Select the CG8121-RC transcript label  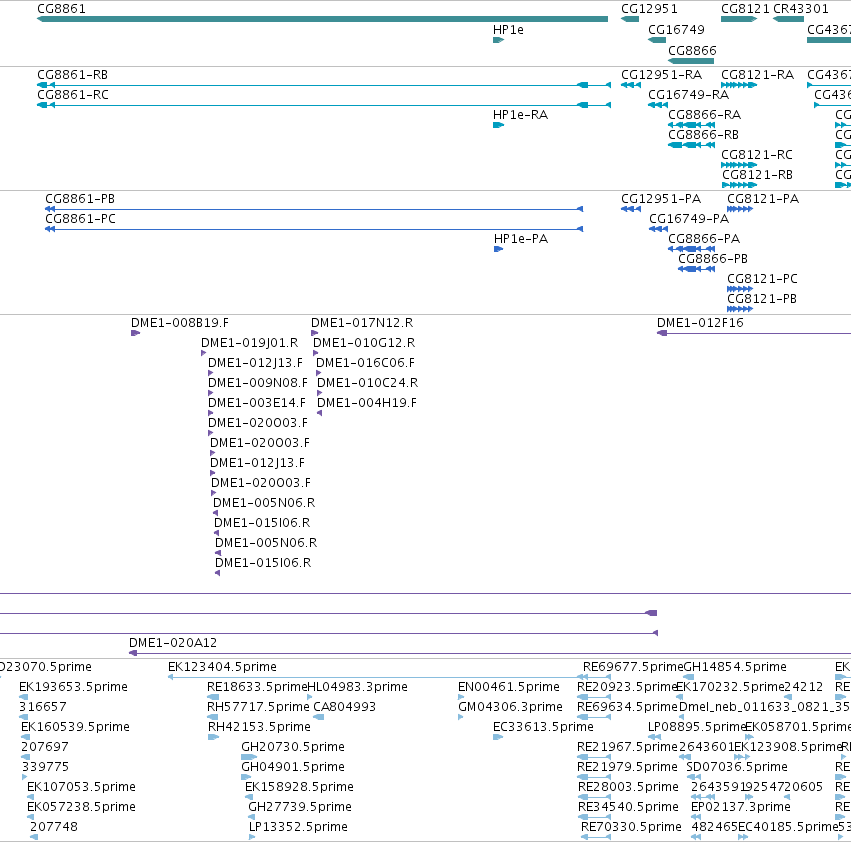757,155
